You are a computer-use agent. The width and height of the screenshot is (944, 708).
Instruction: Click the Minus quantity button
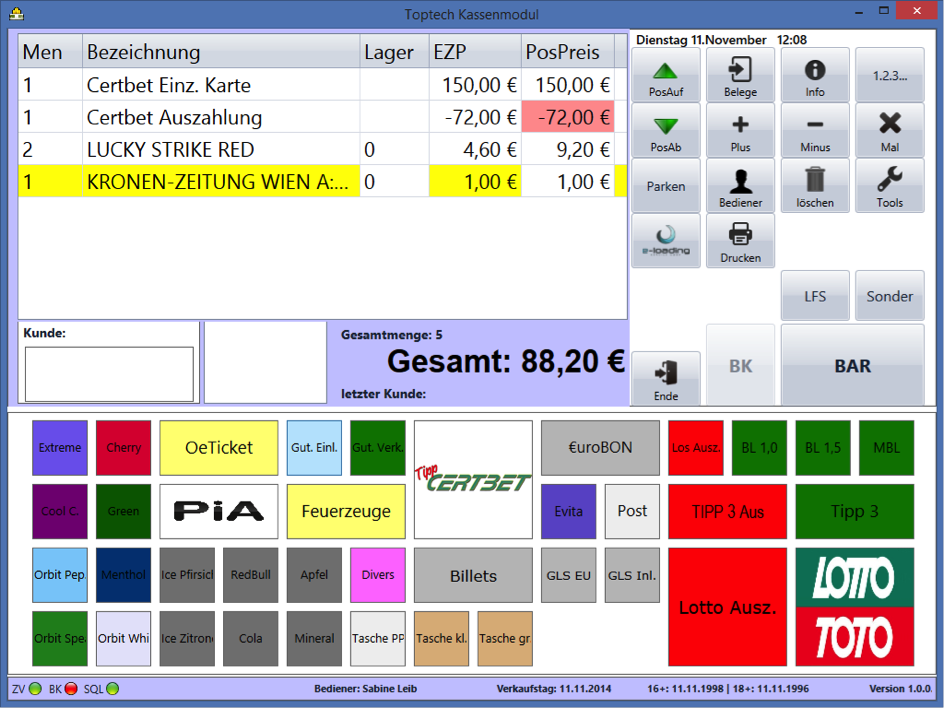pyautogui.click(x=815, y=130)
